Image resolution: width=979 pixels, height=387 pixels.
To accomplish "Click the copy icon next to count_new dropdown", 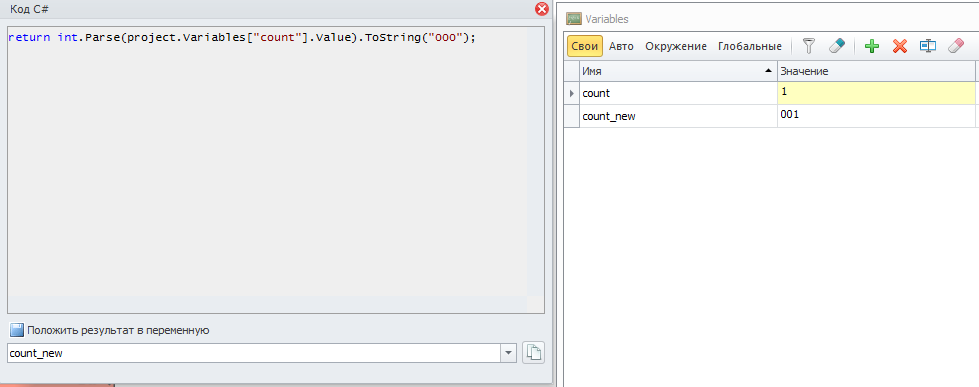I will pyautogui.click(x=533, y=353).
